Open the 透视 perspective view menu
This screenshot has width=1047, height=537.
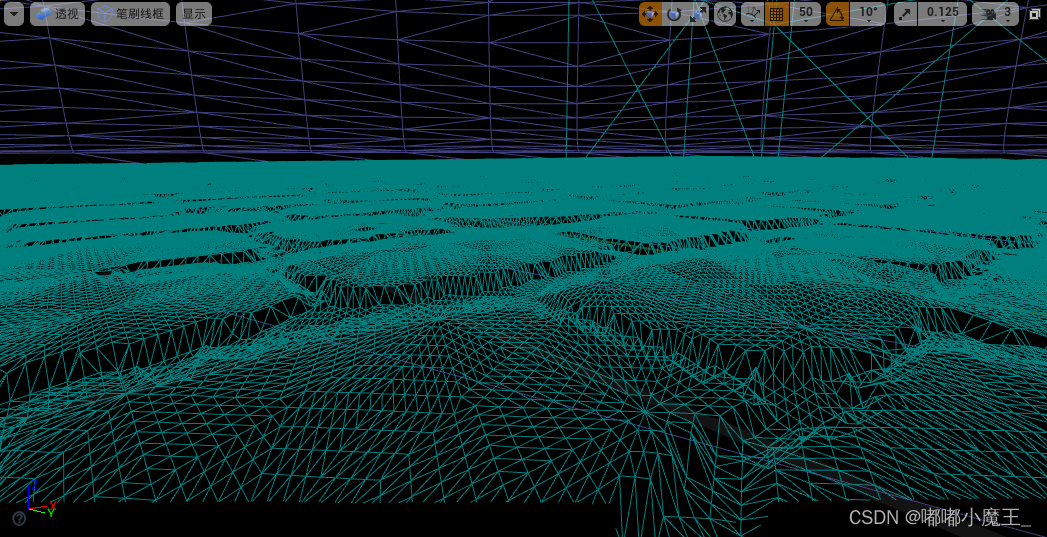(57, 14)
